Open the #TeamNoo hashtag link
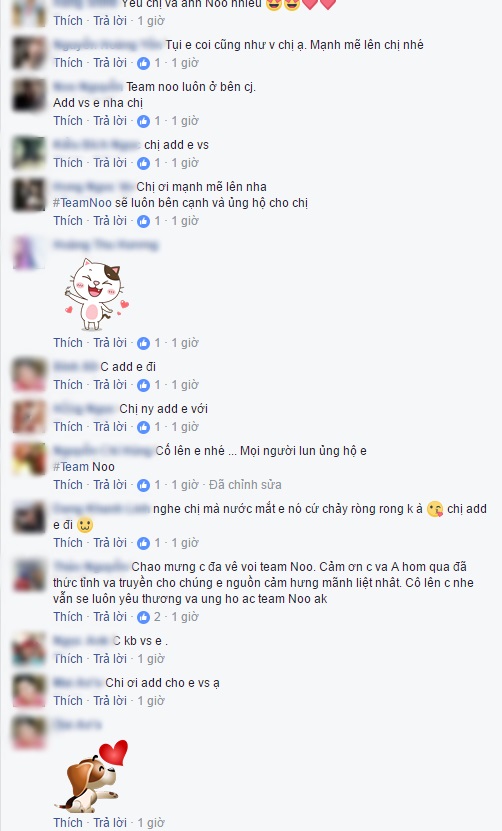Screen dimensions: 502x831 (x=82, y=203)
